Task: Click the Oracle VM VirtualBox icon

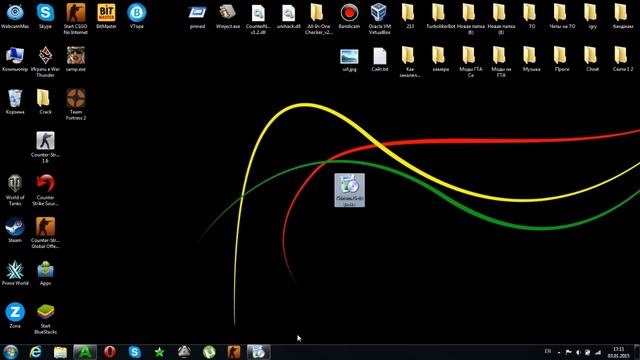Action: [x=379, y=19]
